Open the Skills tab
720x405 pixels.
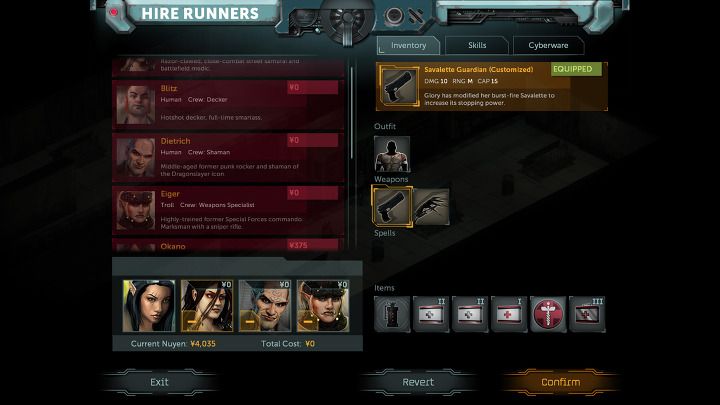tap(477, 45)
